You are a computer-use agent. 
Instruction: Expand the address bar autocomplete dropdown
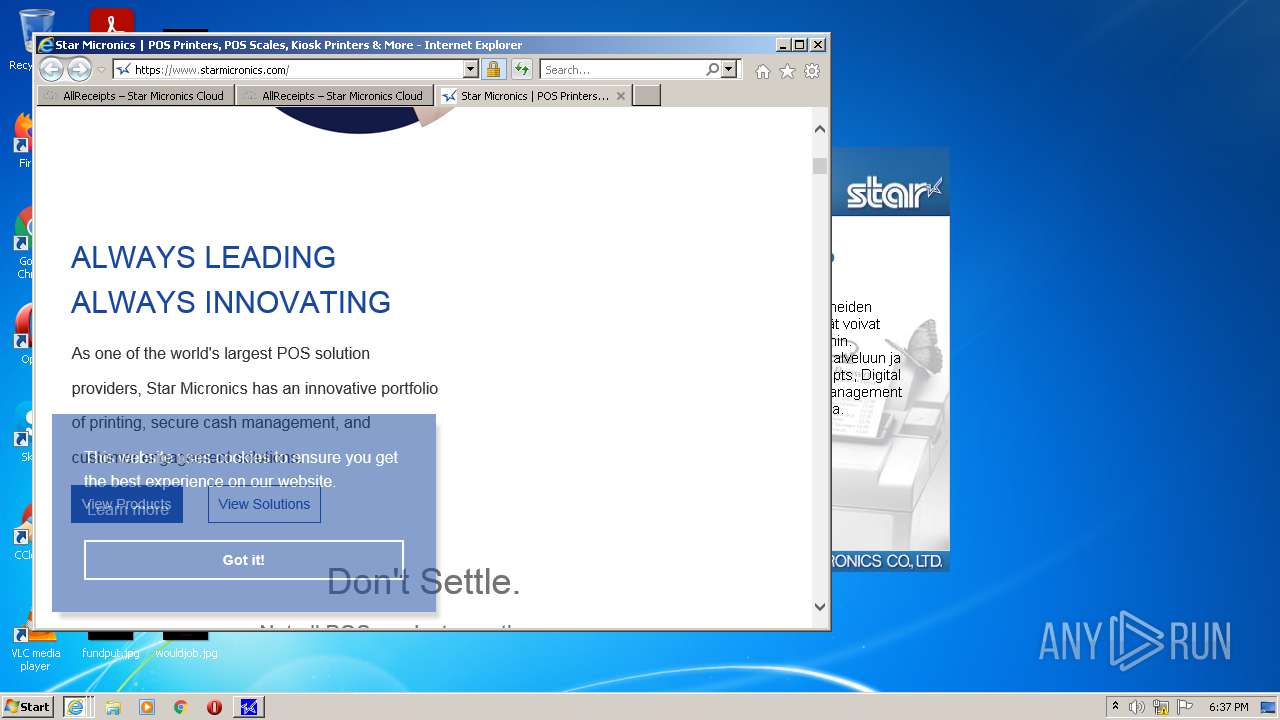pos(471,69)
